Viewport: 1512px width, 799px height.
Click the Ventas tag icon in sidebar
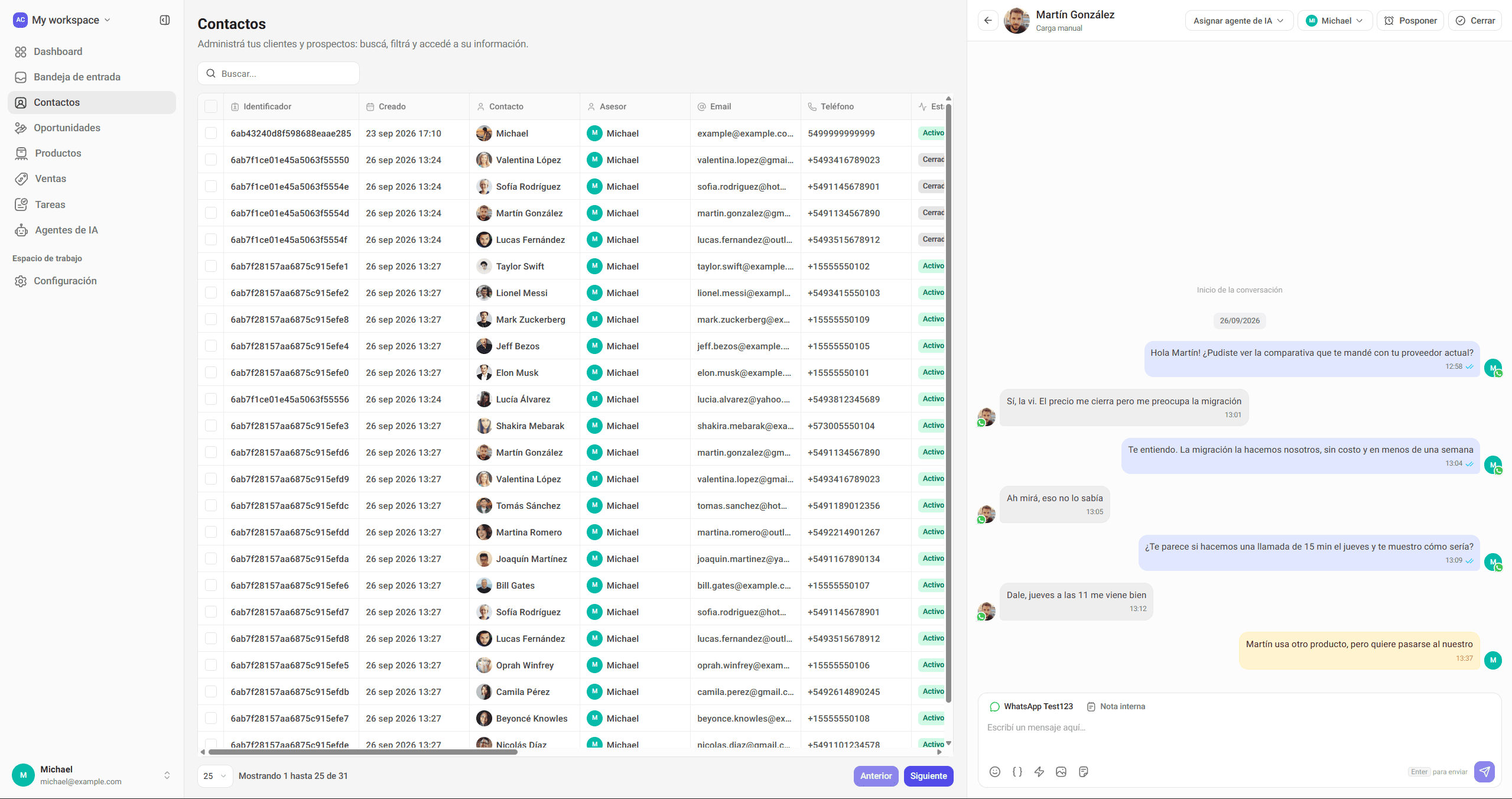coord(21,179)
